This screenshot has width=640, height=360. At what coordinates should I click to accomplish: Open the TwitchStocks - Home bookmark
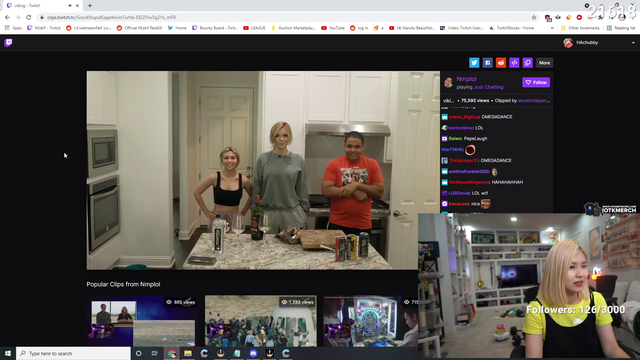[x=511, y=28]
